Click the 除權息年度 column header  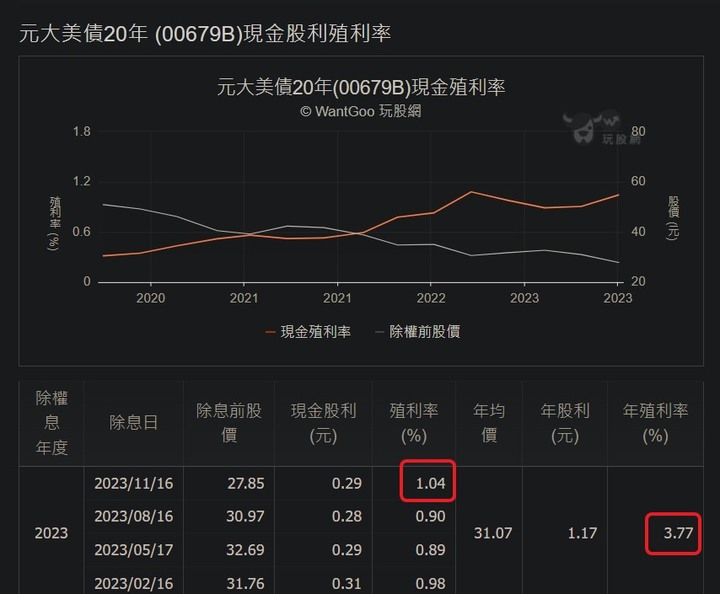tap(51, 423)
